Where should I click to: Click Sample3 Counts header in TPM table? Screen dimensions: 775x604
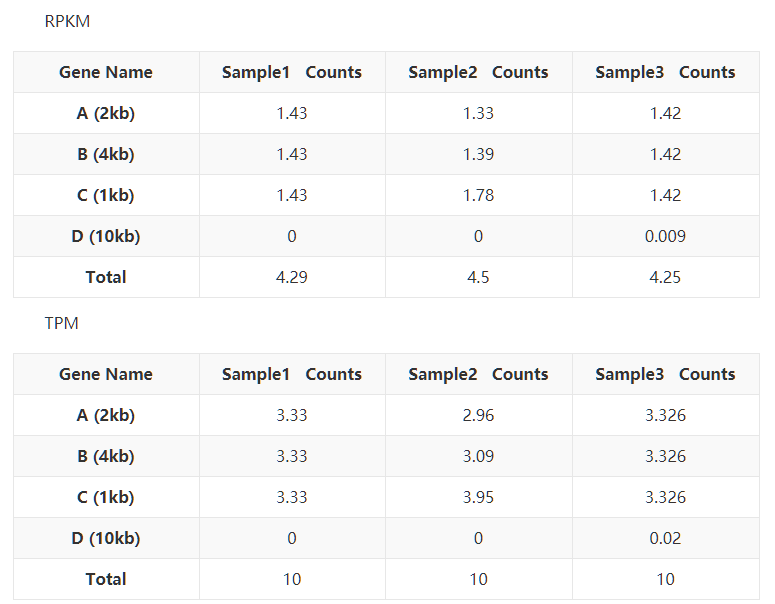pyautogui.click(x=665, y=374)
